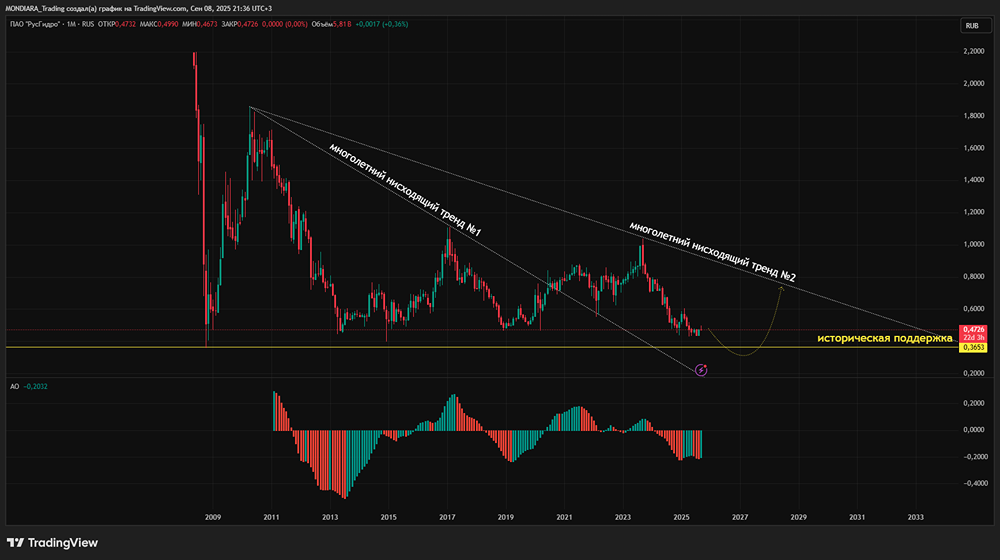This screenshot has height=560, width=1000.
Task: Click the 2017 marker on time axis
Action: coord(447,517)
